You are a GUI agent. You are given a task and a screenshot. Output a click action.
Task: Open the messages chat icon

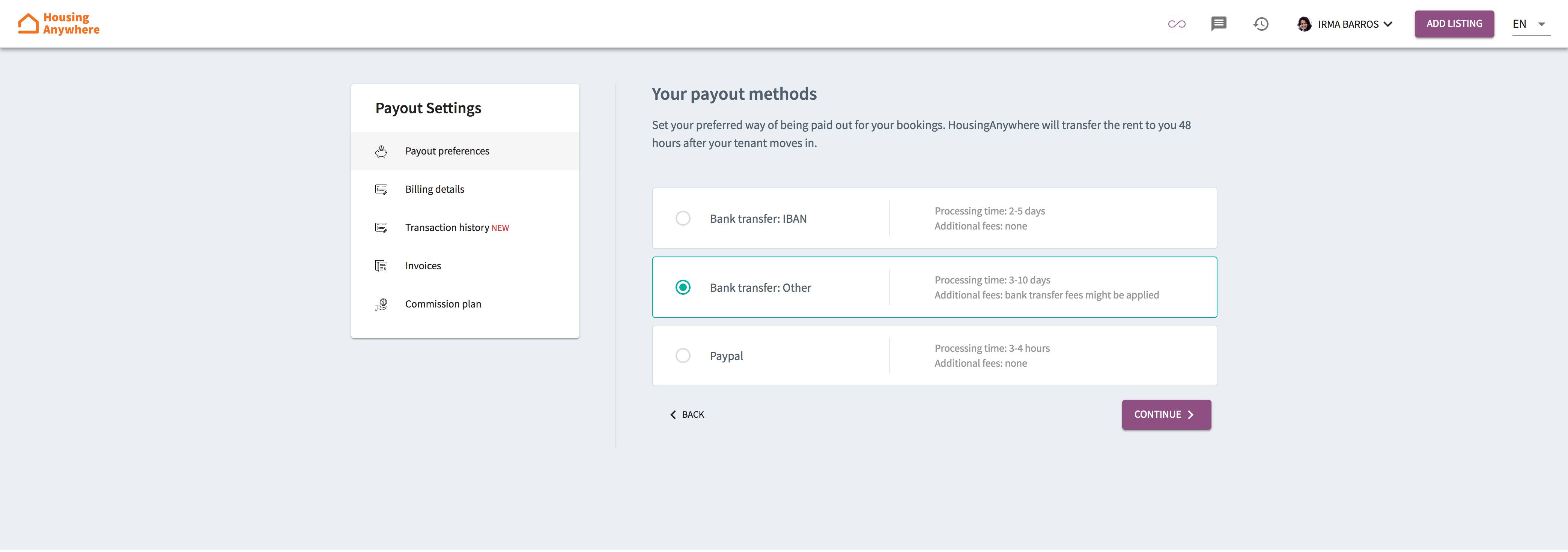click(1218, 24)
